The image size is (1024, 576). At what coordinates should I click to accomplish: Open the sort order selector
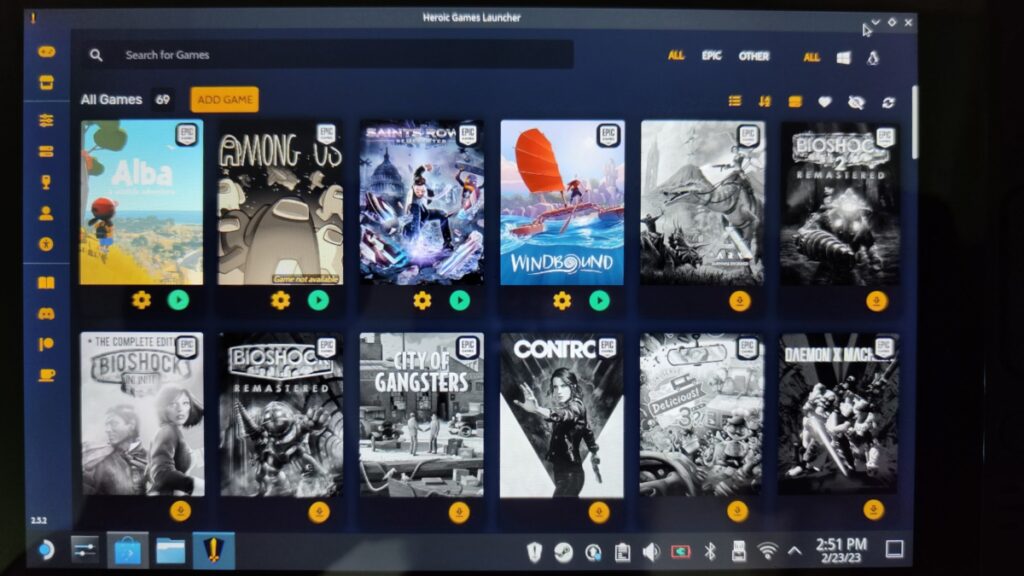click(764, 101)
